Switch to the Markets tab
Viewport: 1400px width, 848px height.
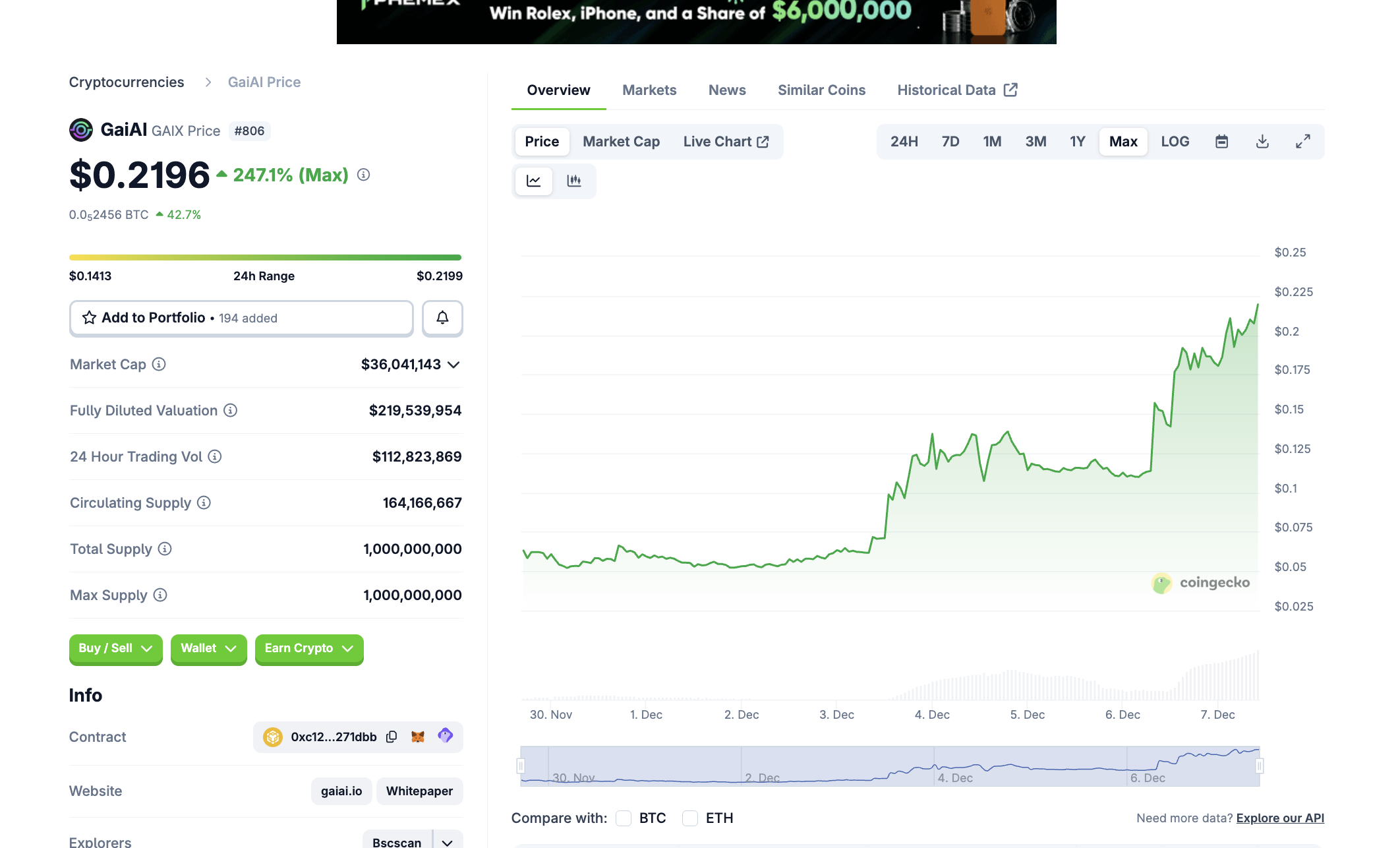(x=649, y=90)
